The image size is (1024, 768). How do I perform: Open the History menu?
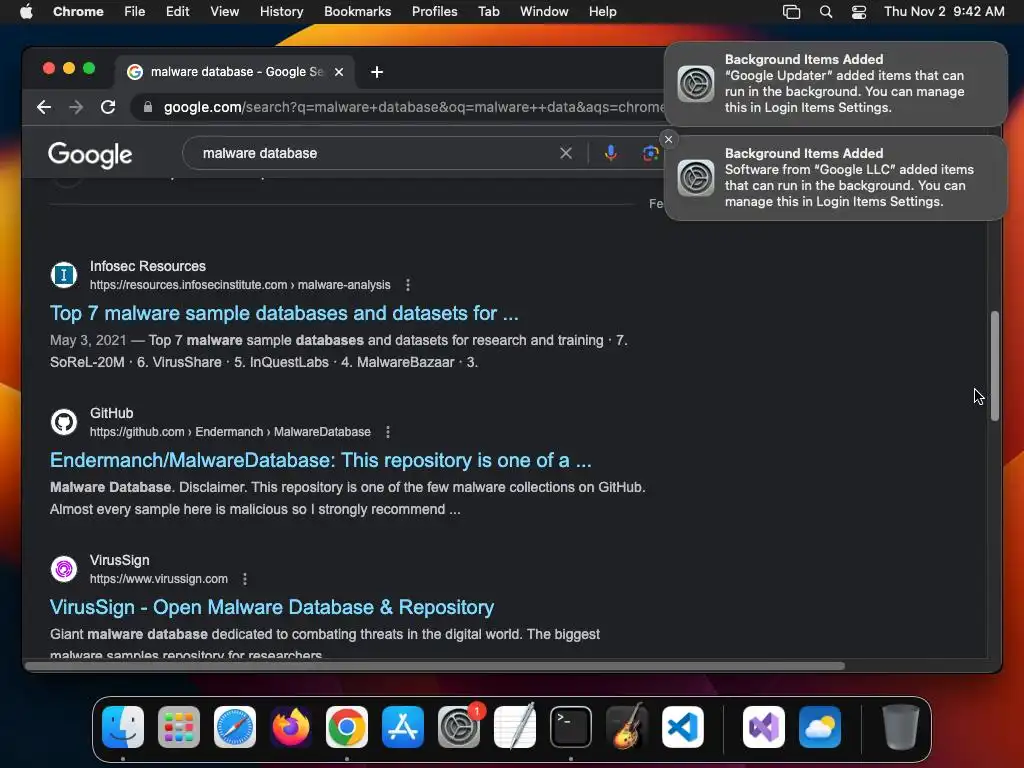(x=281, y=12)
